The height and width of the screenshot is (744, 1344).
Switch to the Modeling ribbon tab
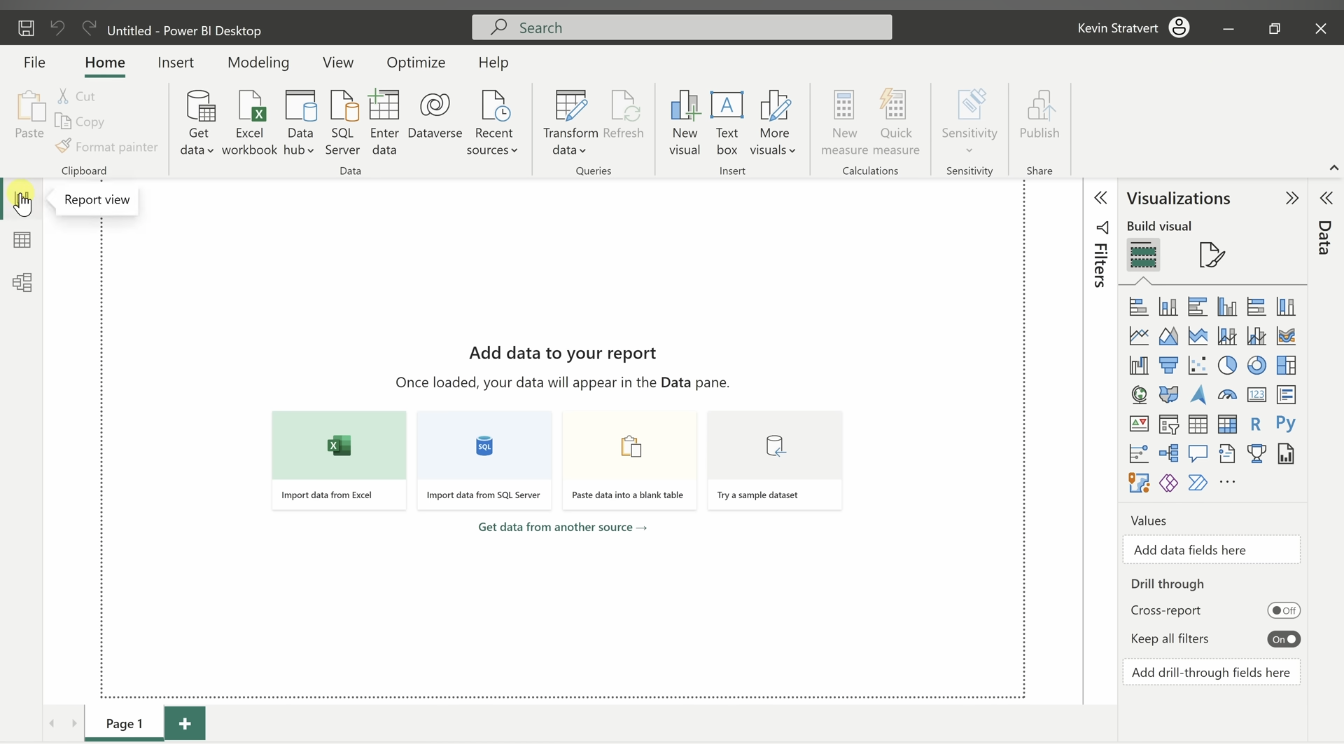(x=258, y=62)
